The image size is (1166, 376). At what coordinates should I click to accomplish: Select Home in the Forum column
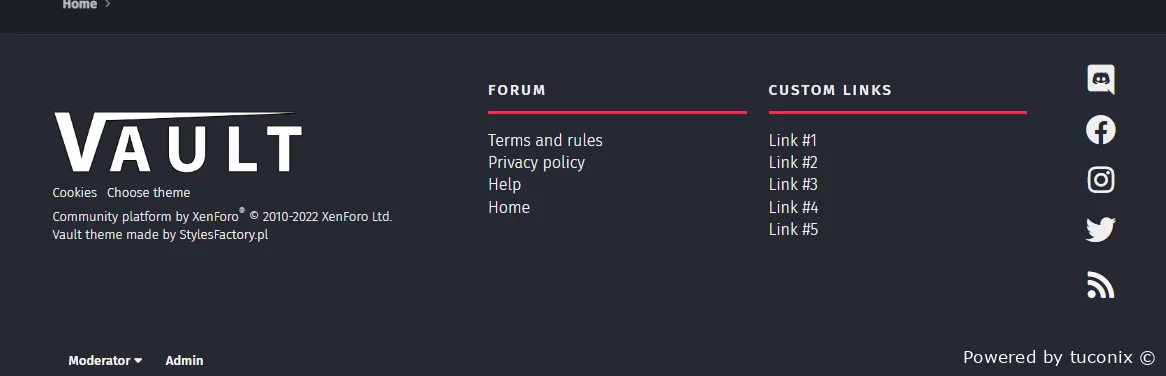pos(509,207)
